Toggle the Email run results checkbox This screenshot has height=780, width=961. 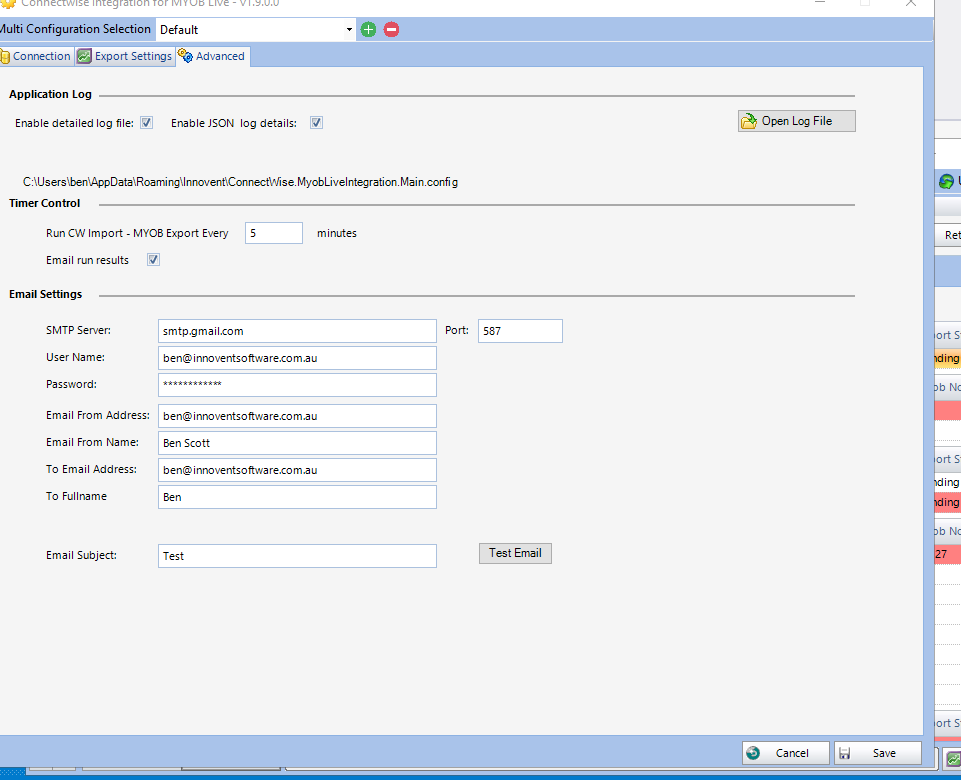click(153, 260)
